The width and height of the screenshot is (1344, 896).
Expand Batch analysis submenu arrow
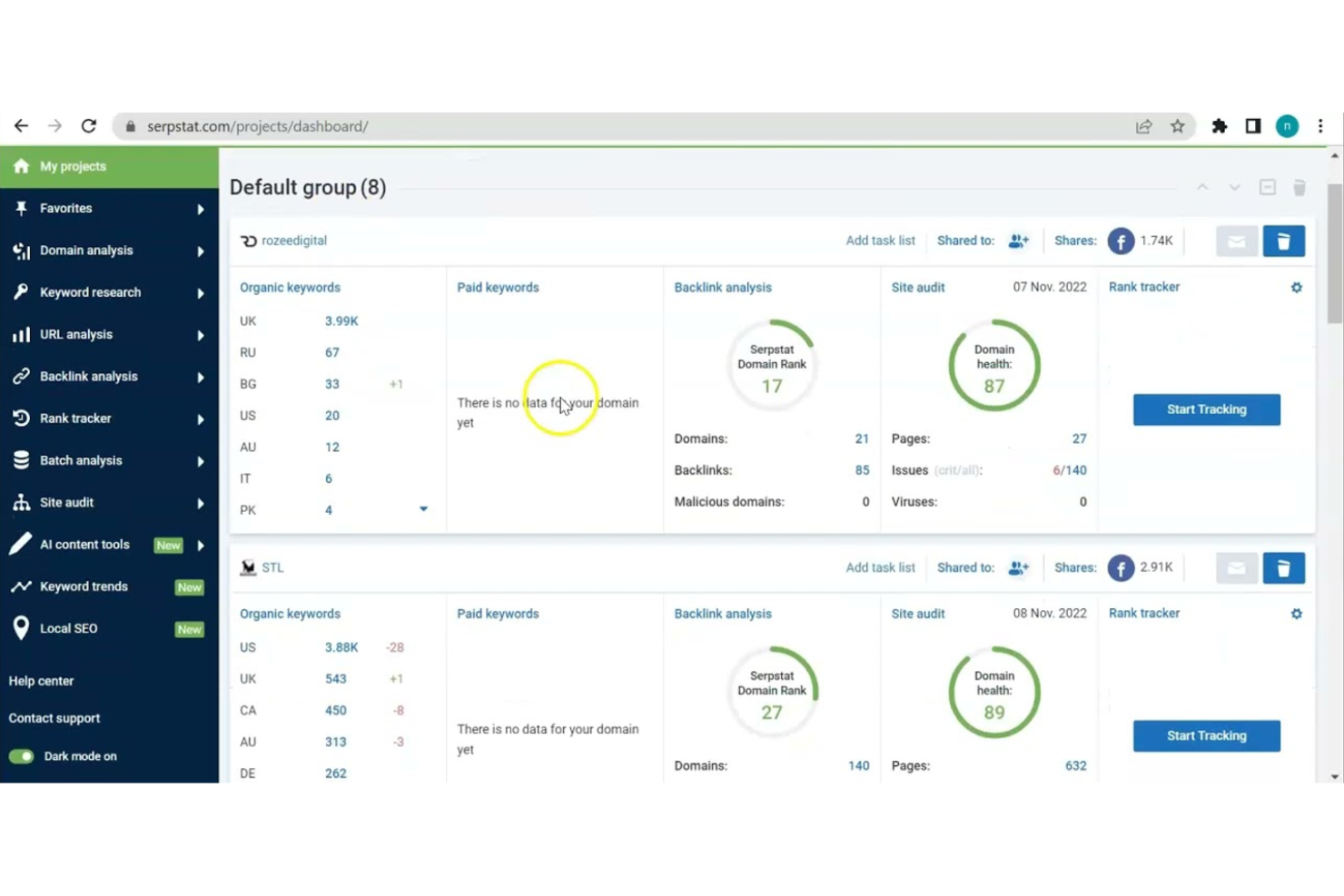pos(201,461)
